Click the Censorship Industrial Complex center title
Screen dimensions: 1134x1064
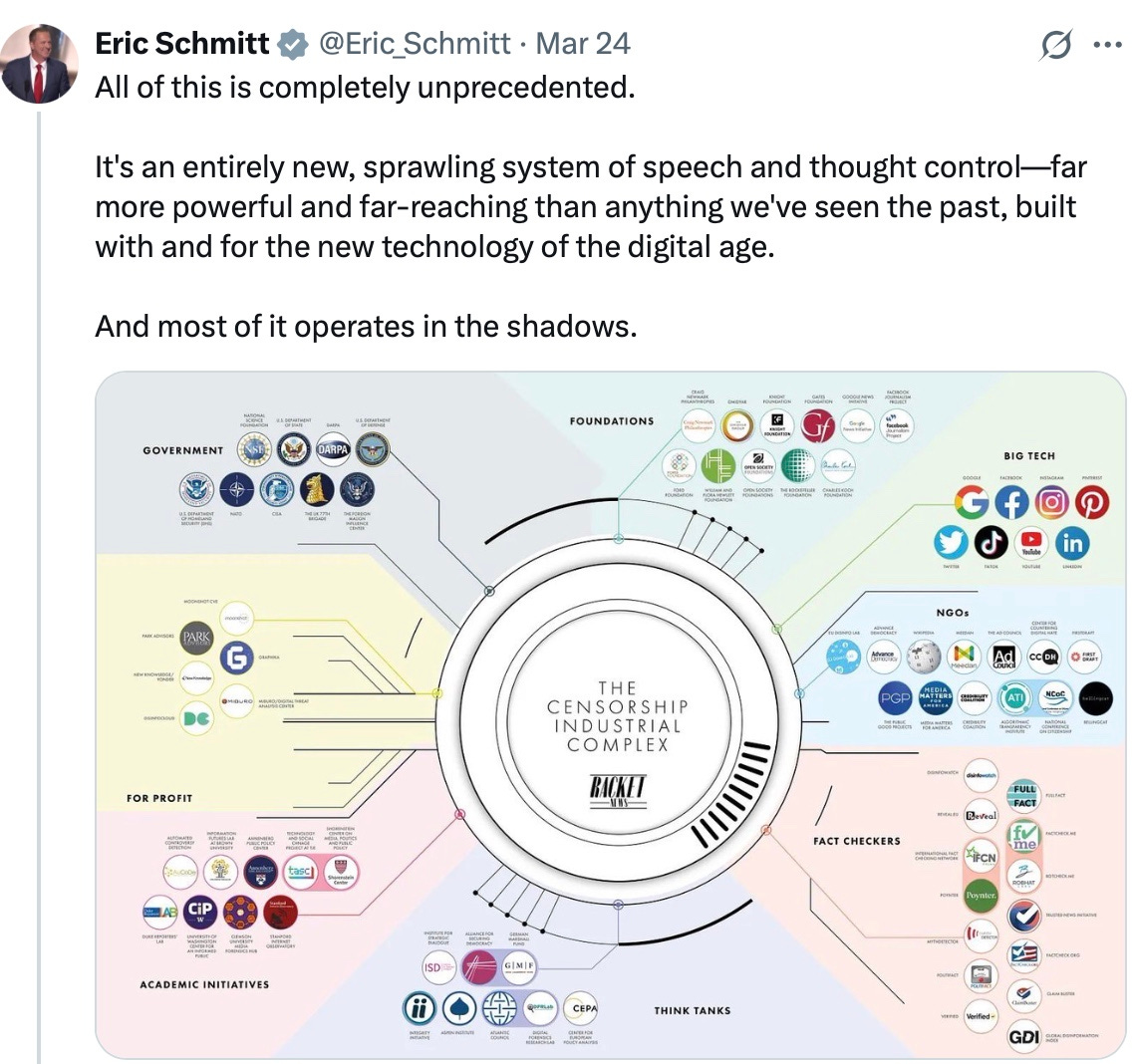(617, 716)
